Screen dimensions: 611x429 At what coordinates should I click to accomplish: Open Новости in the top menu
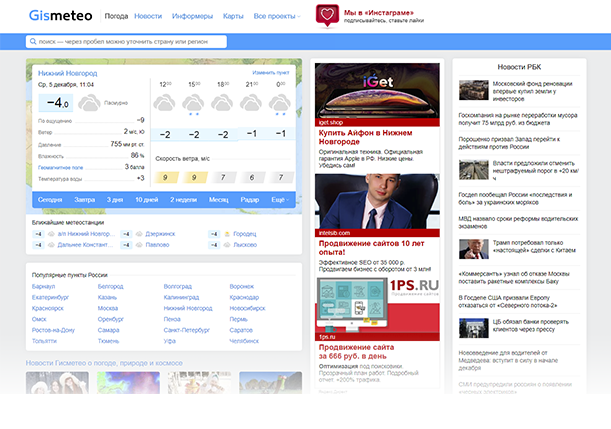pyautogui.click(x=148, y=16)
